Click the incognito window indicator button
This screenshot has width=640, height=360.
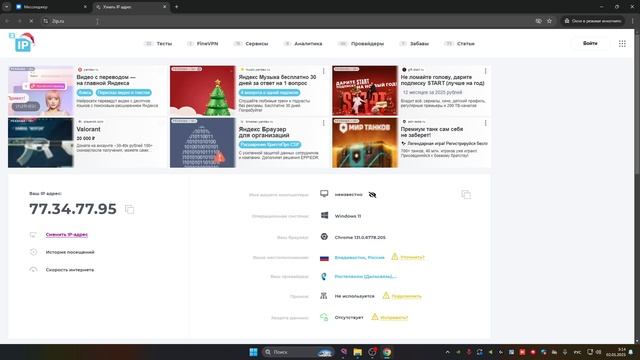(x=593, y=21)
